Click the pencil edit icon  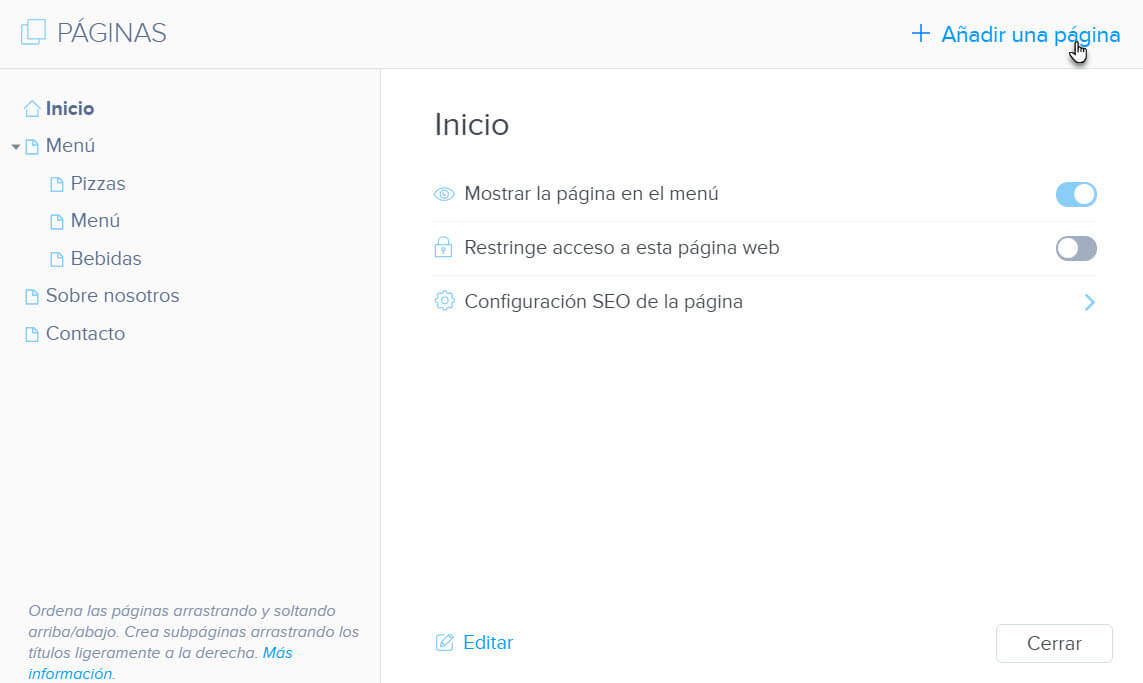point(445,643)
